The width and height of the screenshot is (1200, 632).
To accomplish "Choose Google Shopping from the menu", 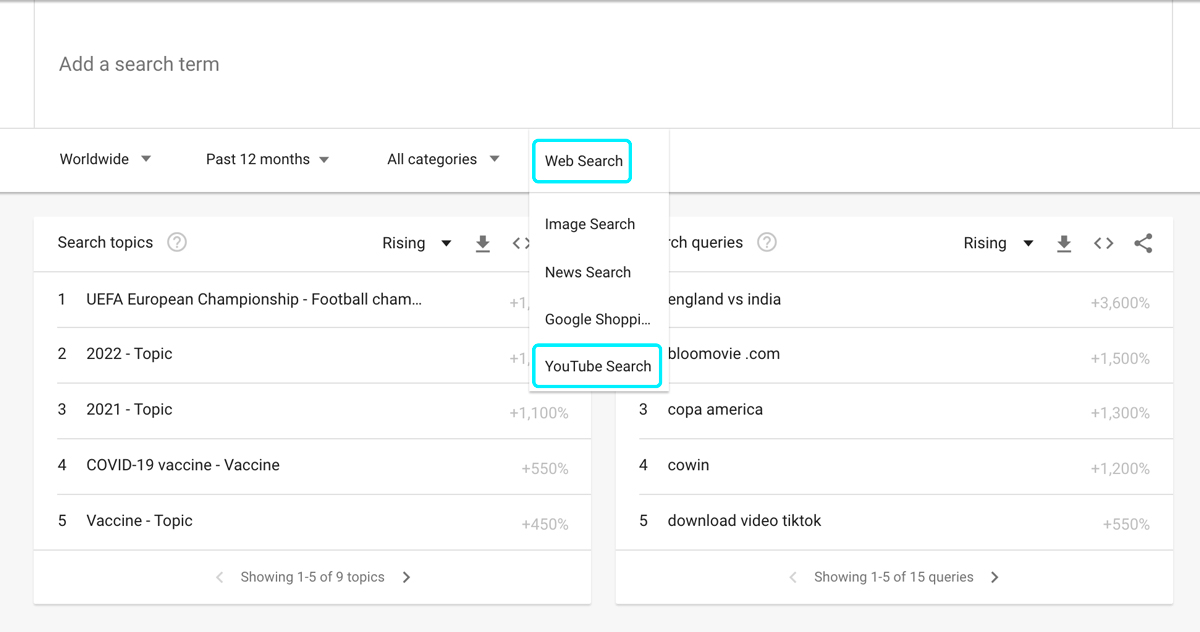I will click(x=599, y=319).
